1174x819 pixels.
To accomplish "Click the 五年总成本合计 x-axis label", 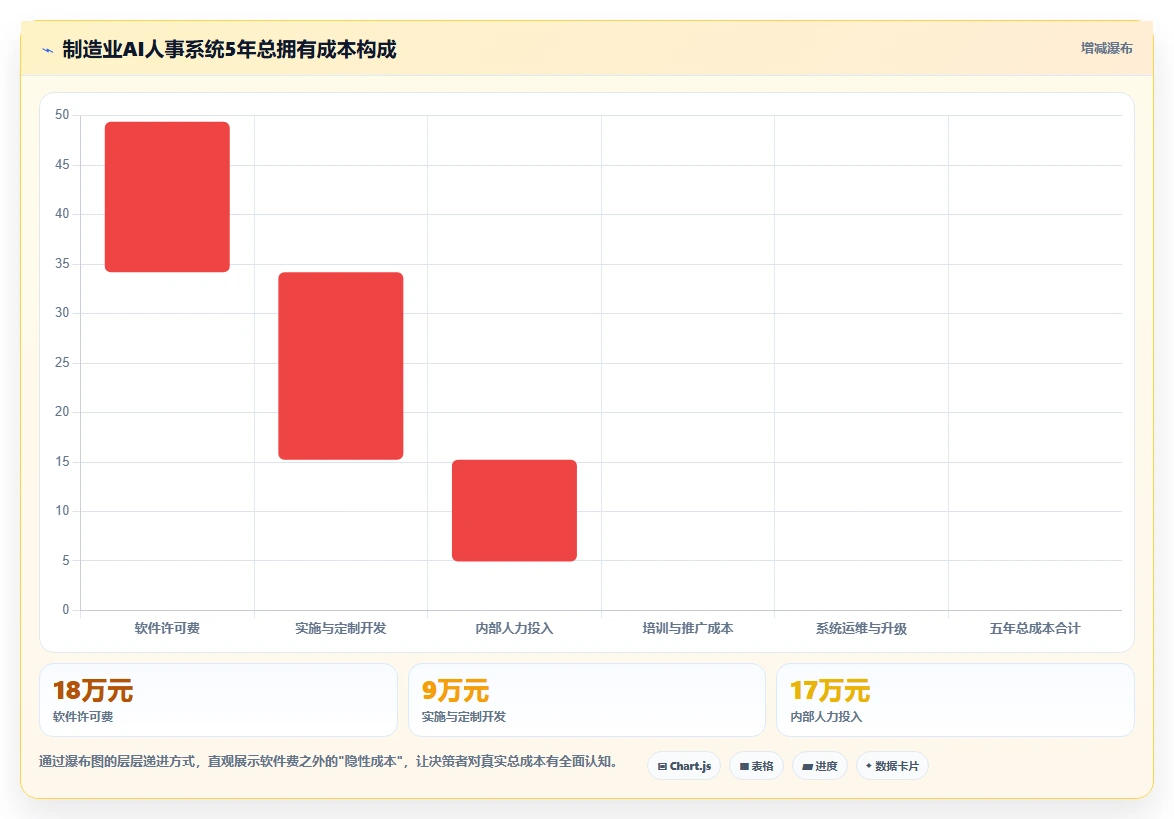I will point(1035,628).
